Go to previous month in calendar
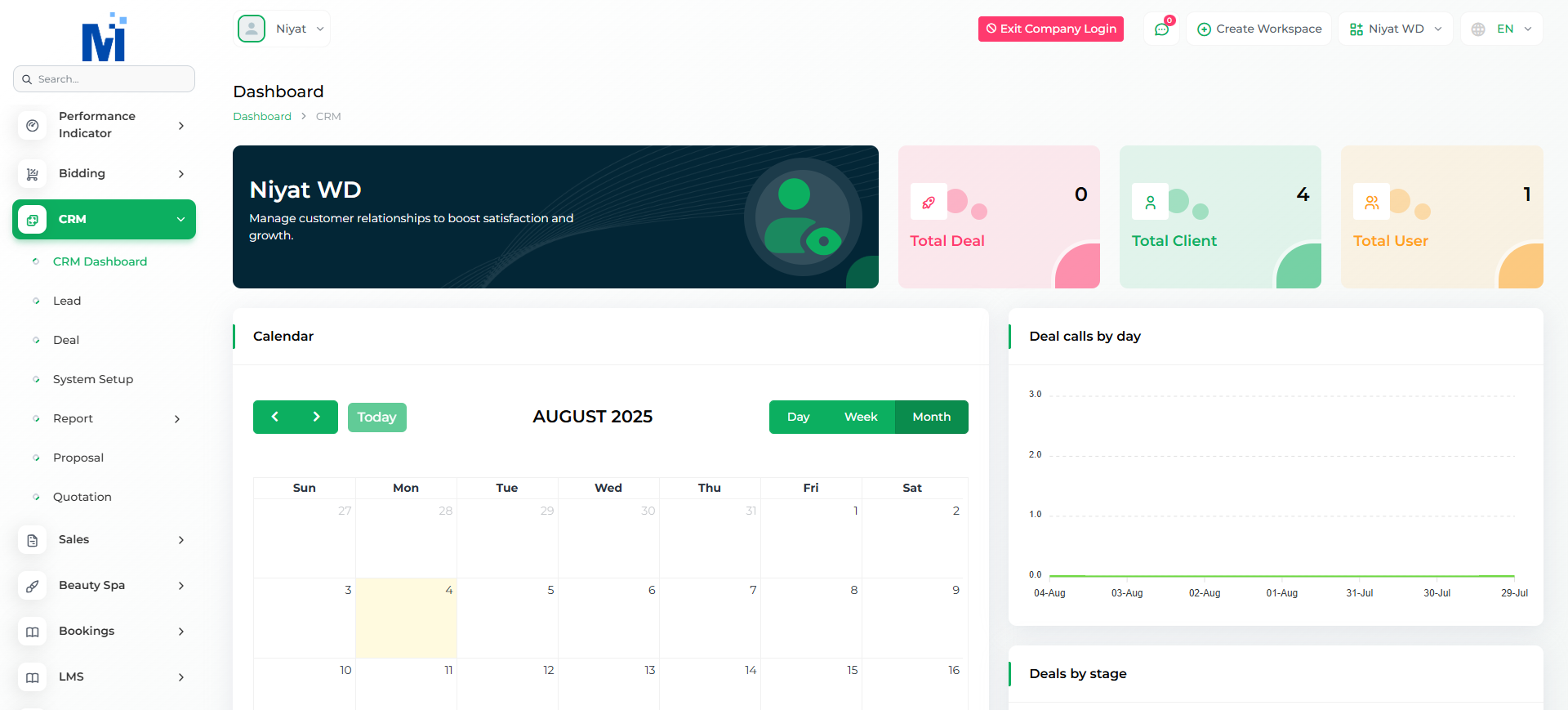This screenshot has width=1568, height=710. click(x=275, y=417)
